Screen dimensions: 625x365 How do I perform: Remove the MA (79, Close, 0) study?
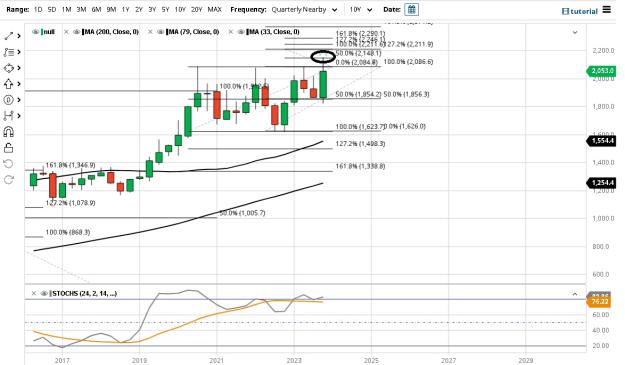coord(150,32)
